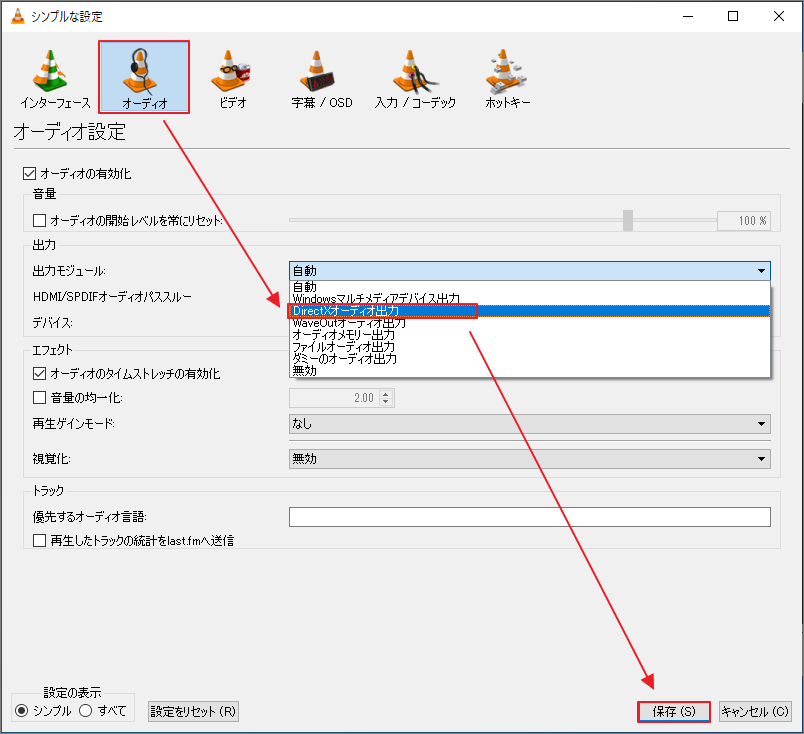The image size is (804, 734).
Task: Open the ビデオ settings category
Action: pos(232,78)
